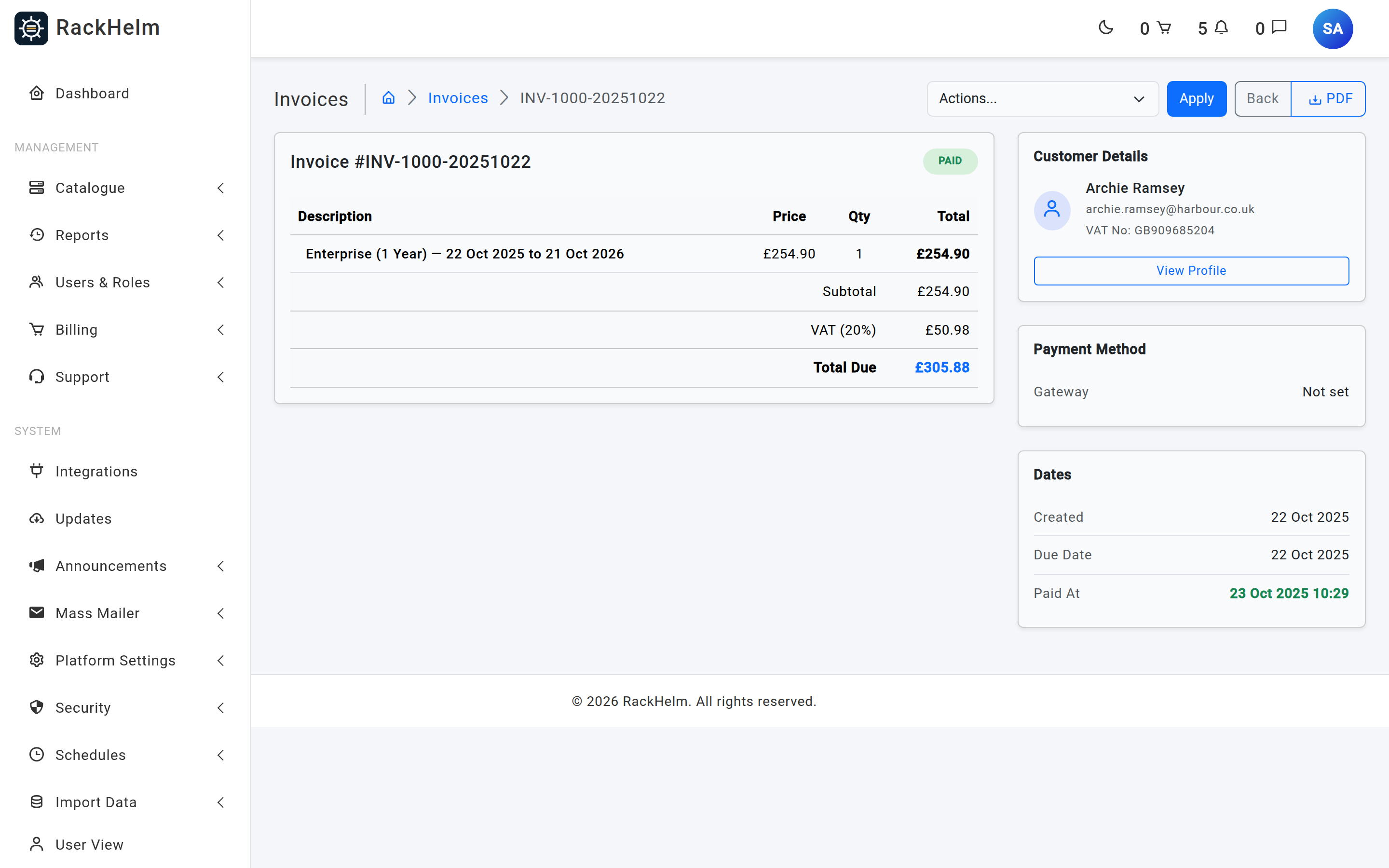Click the Users & Roles people icon
Image resolution: width=1389 pixels, height=868 pixels.
tap(37, 282)
